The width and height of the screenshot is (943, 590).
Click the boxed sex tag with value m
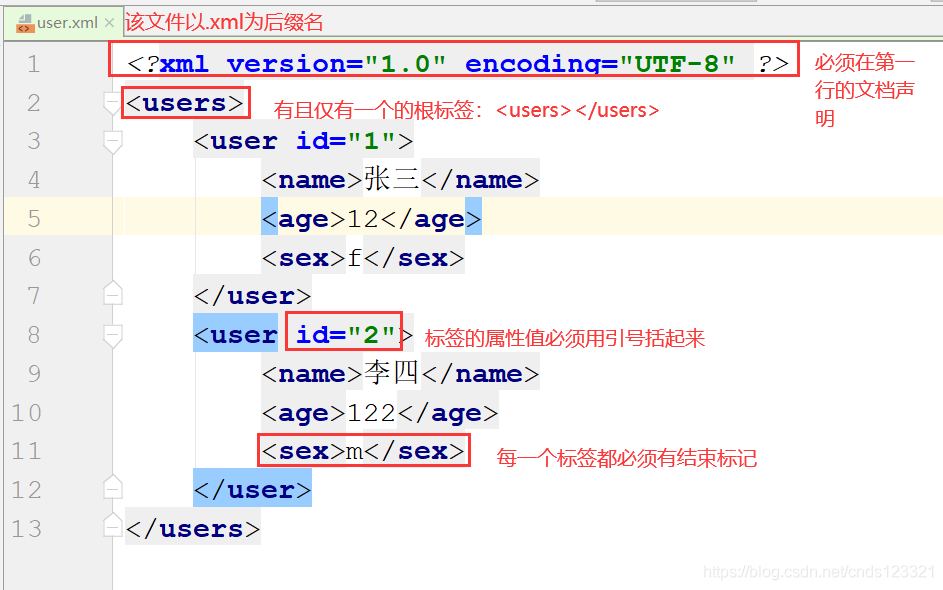(363, 450)
